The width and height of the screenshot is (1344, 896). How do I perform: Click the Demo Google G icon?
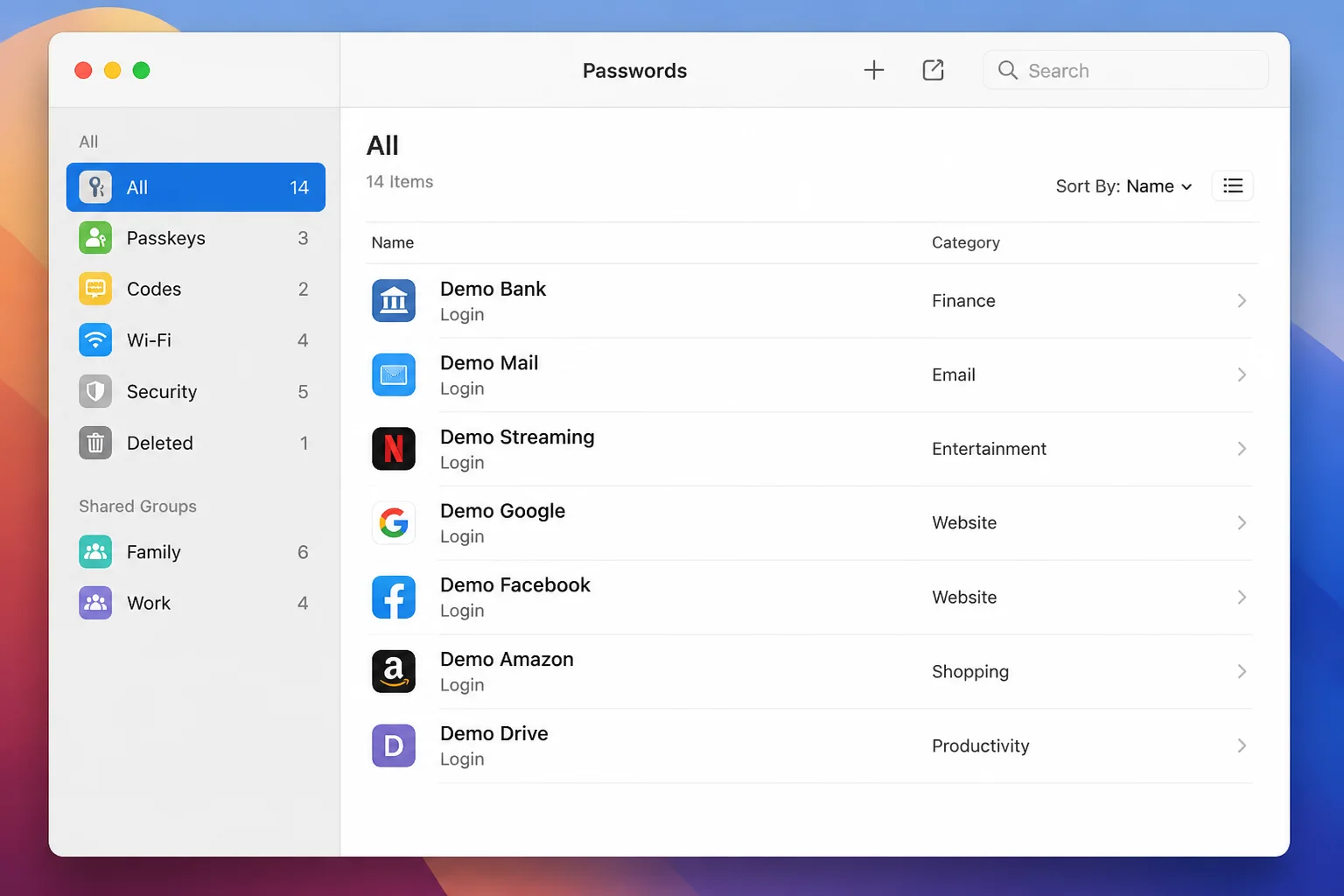click(394, 523)
